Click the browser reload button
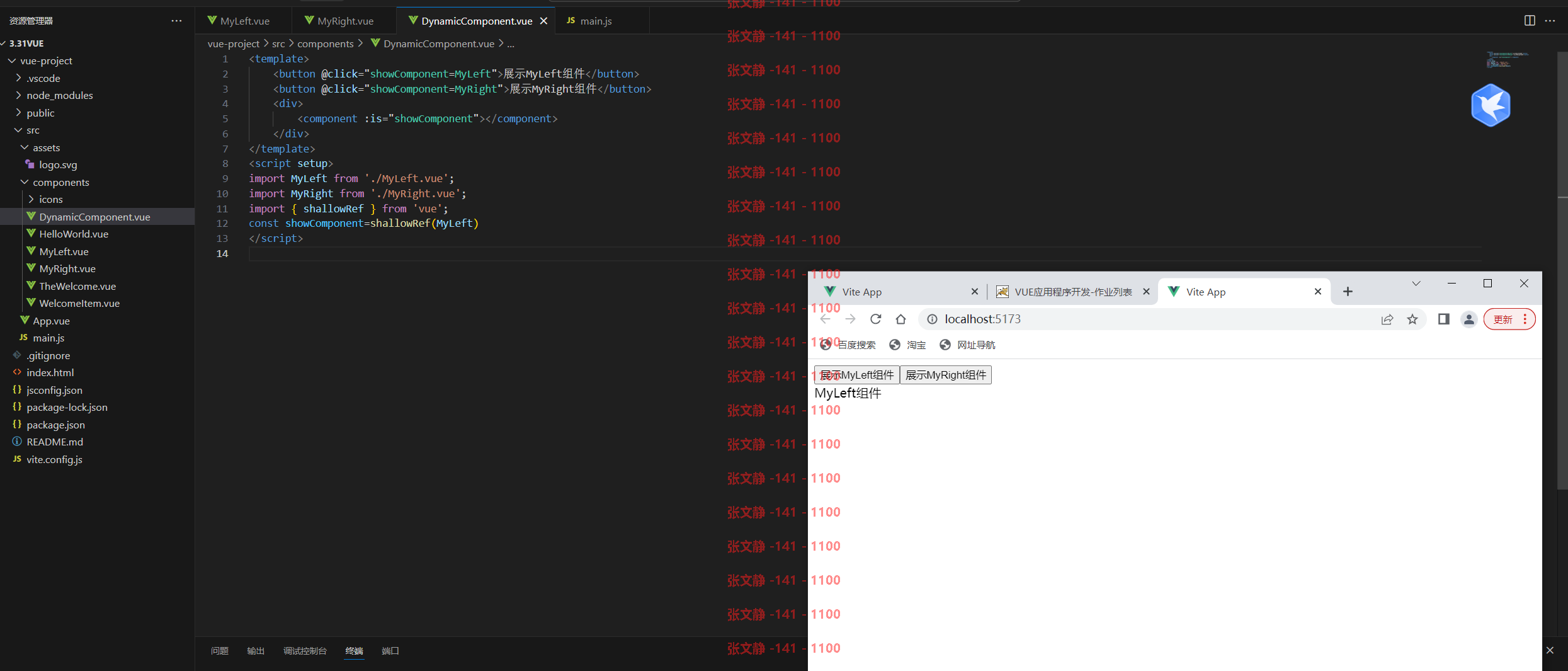The height and width of the screenshot is (671, 1568). coord(875,319)
